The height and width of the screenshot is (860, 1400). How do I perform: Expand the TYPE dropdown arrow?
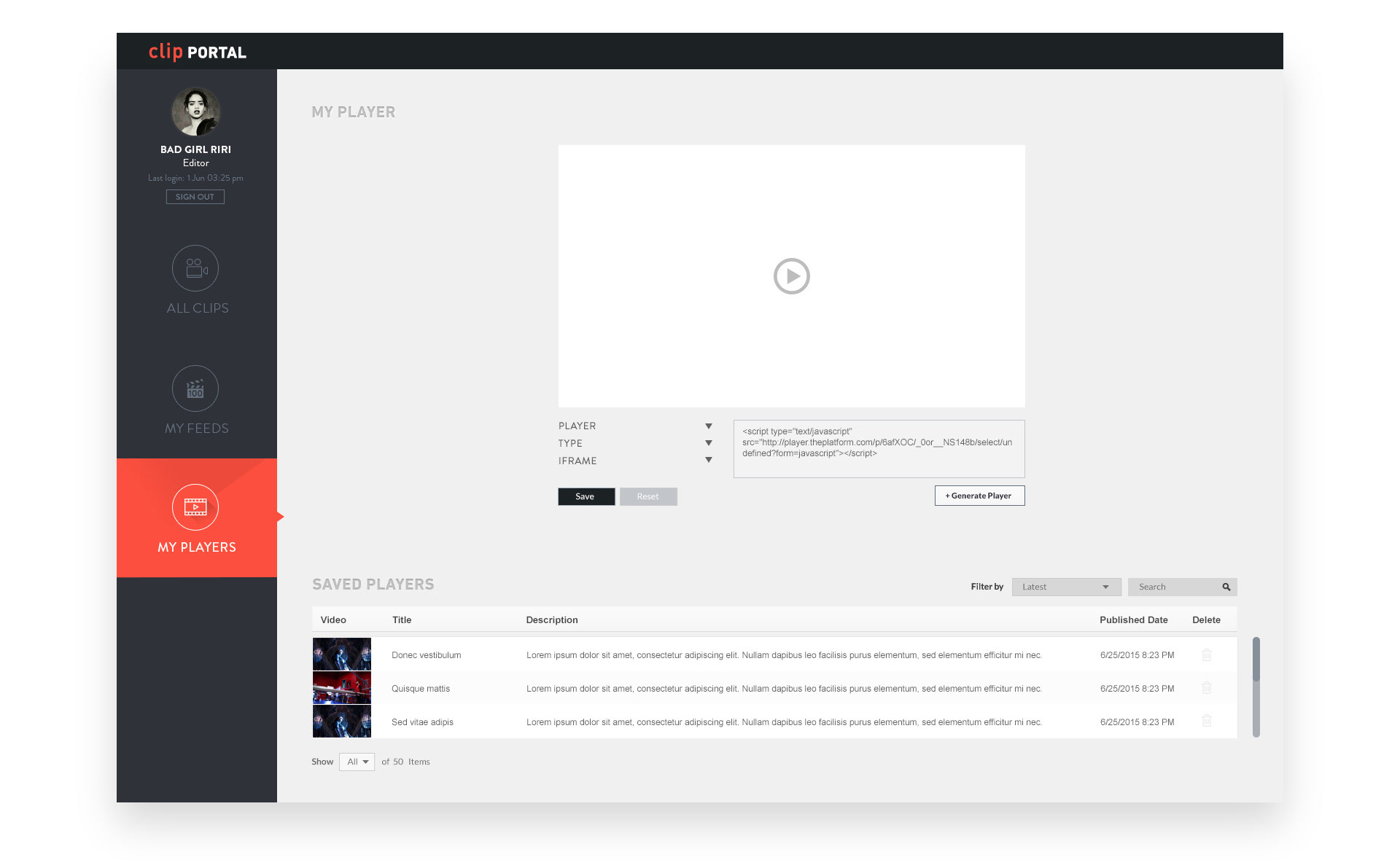click(708, 443)
